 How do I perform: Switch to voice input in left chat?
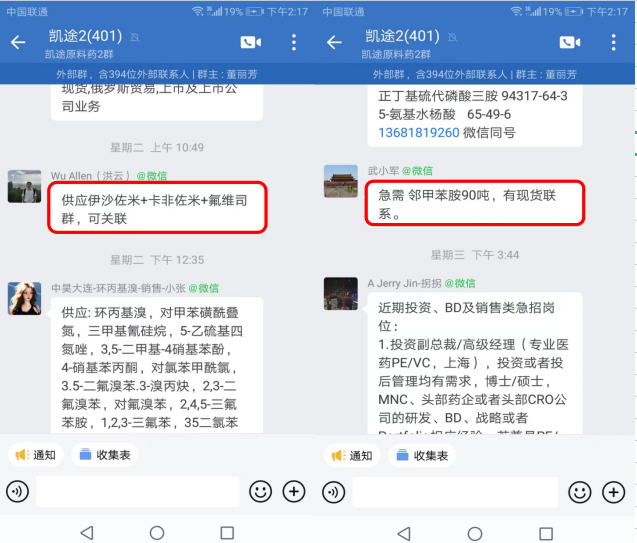pos(17,491)
